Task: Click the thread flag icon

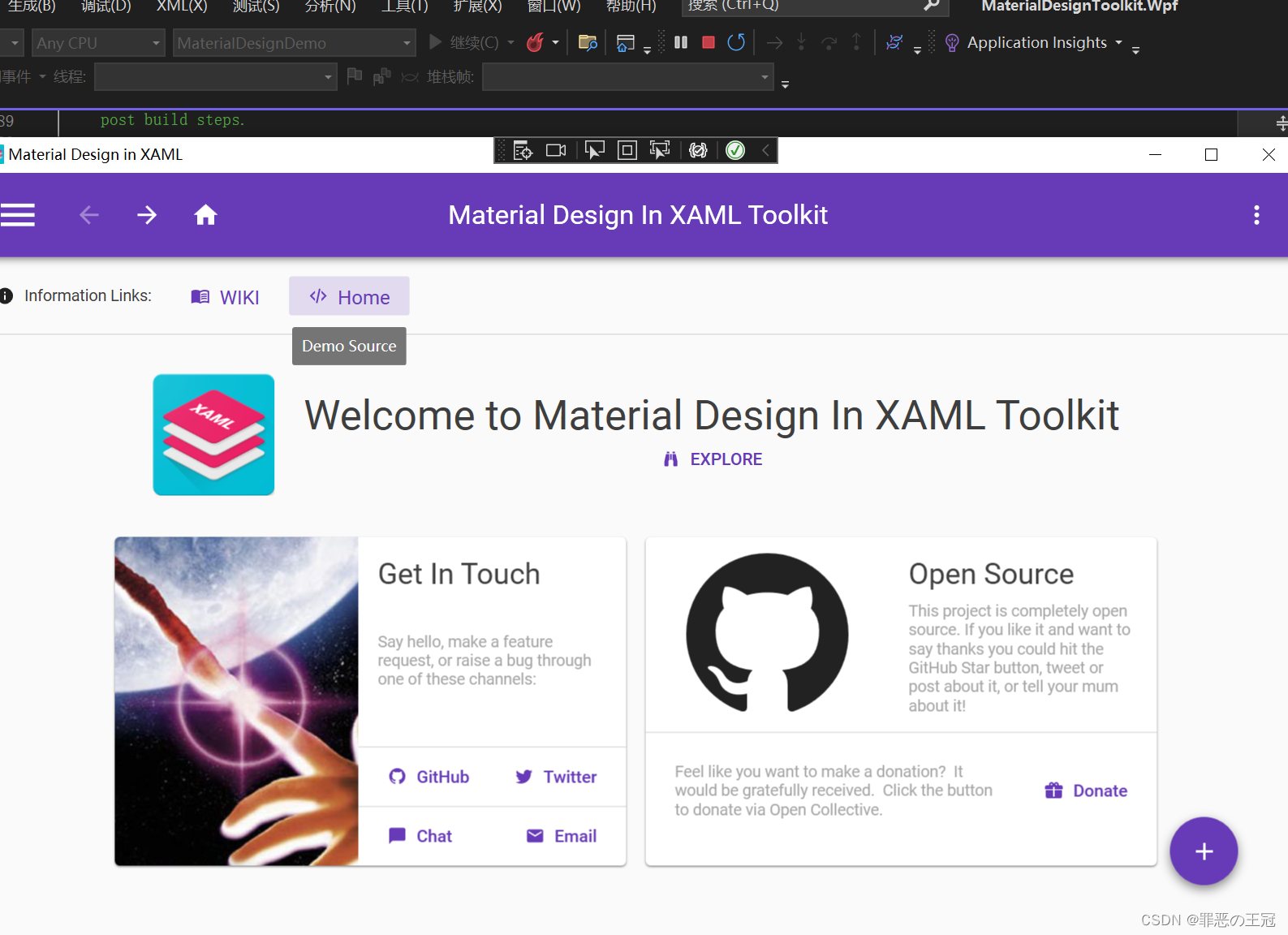Action: [355, 76]
